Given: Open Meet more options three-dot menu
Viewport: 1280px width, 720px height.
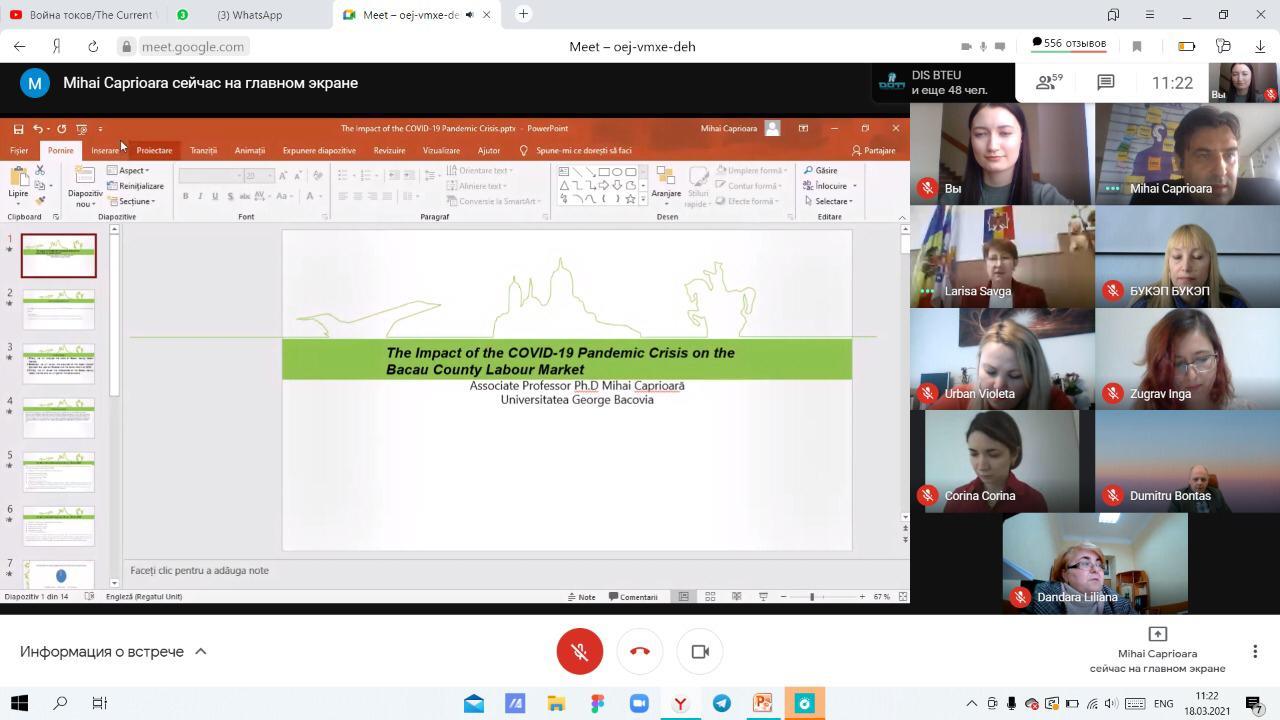Looking at the screenshot, I should tap(1255, 651).
